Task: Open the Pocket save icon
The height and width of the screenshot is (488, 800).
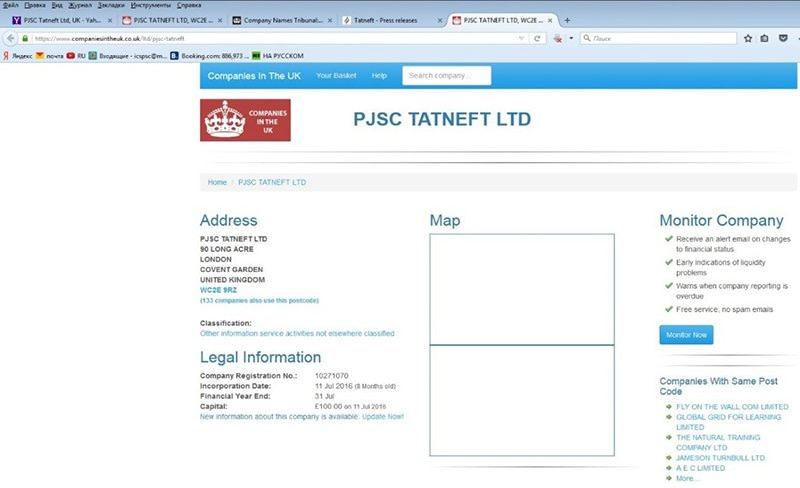Action: pyautogui.click(x=781, y=38)
